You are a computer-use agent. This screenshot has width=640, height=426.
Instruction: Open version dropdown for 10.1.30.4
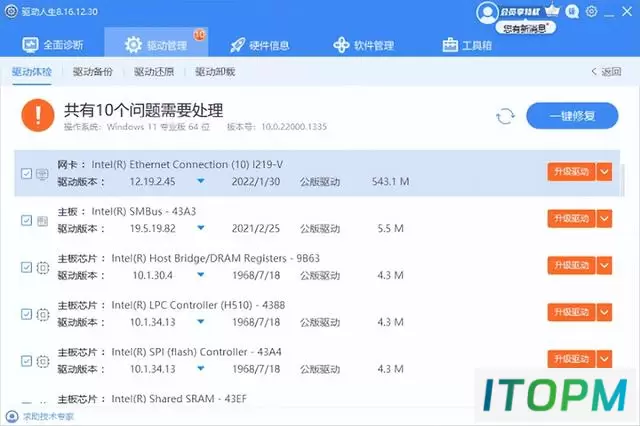pos(201,275)
